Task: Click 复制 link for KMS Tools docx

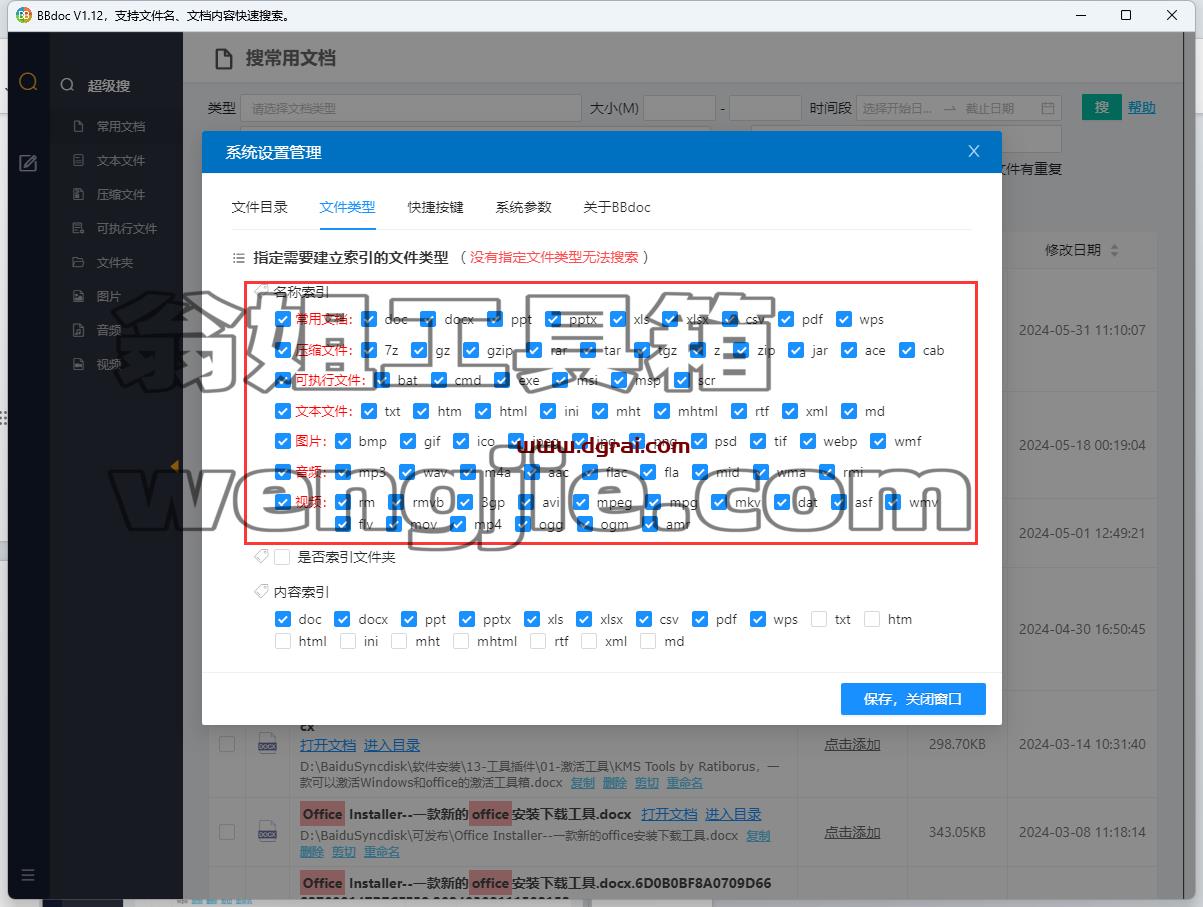Action: tap(582, 783)
